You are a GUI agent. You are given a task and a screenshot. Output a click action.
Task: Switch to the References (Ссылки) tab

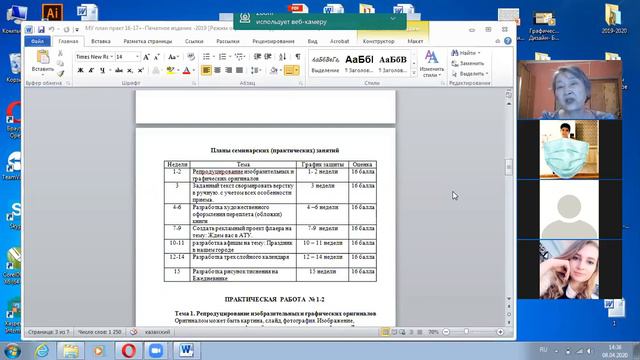coord(194,41)
